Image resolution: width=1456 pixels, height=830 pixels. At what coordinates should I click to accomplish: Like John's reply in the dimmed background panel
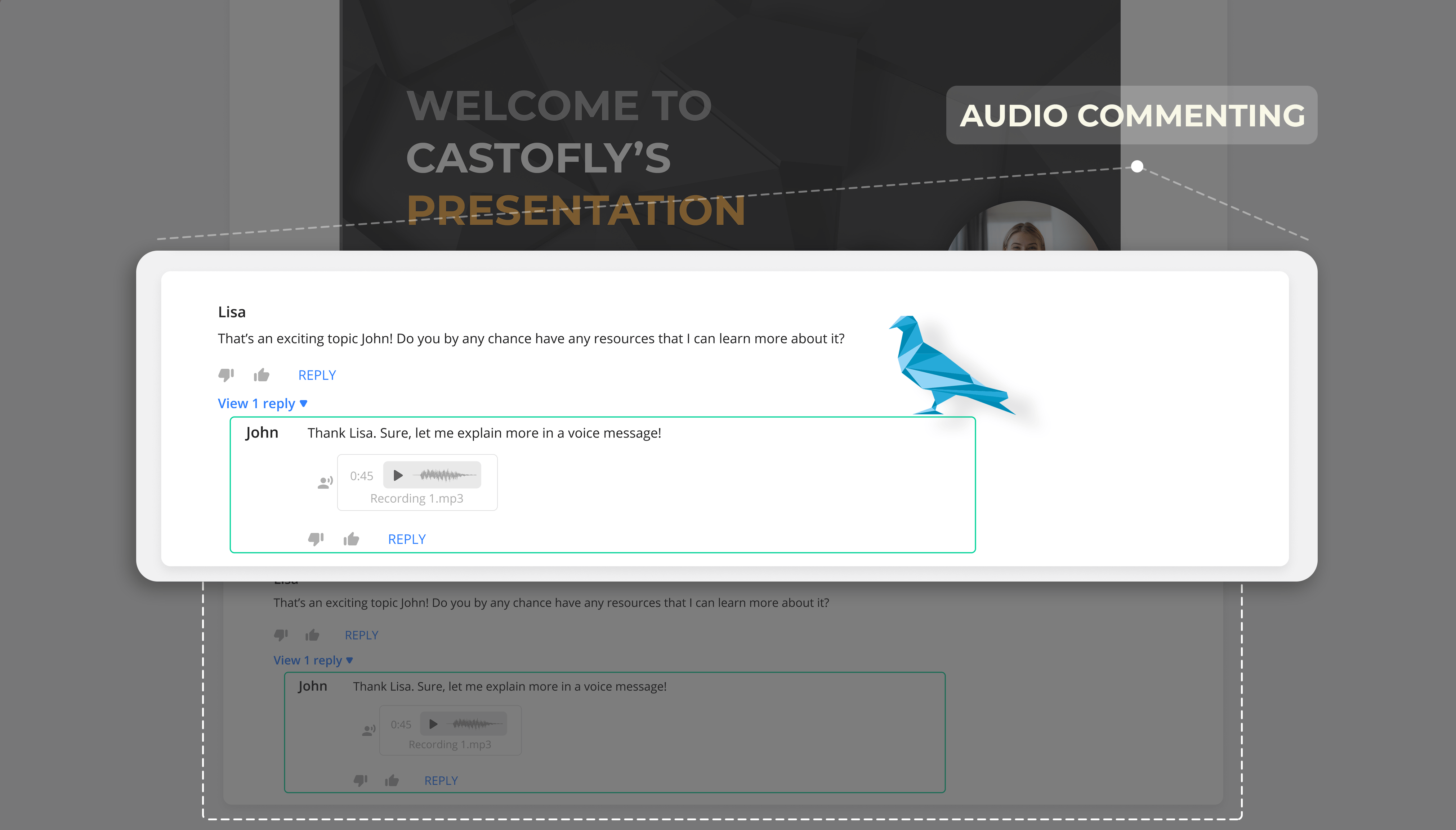[x=392, y=780]
